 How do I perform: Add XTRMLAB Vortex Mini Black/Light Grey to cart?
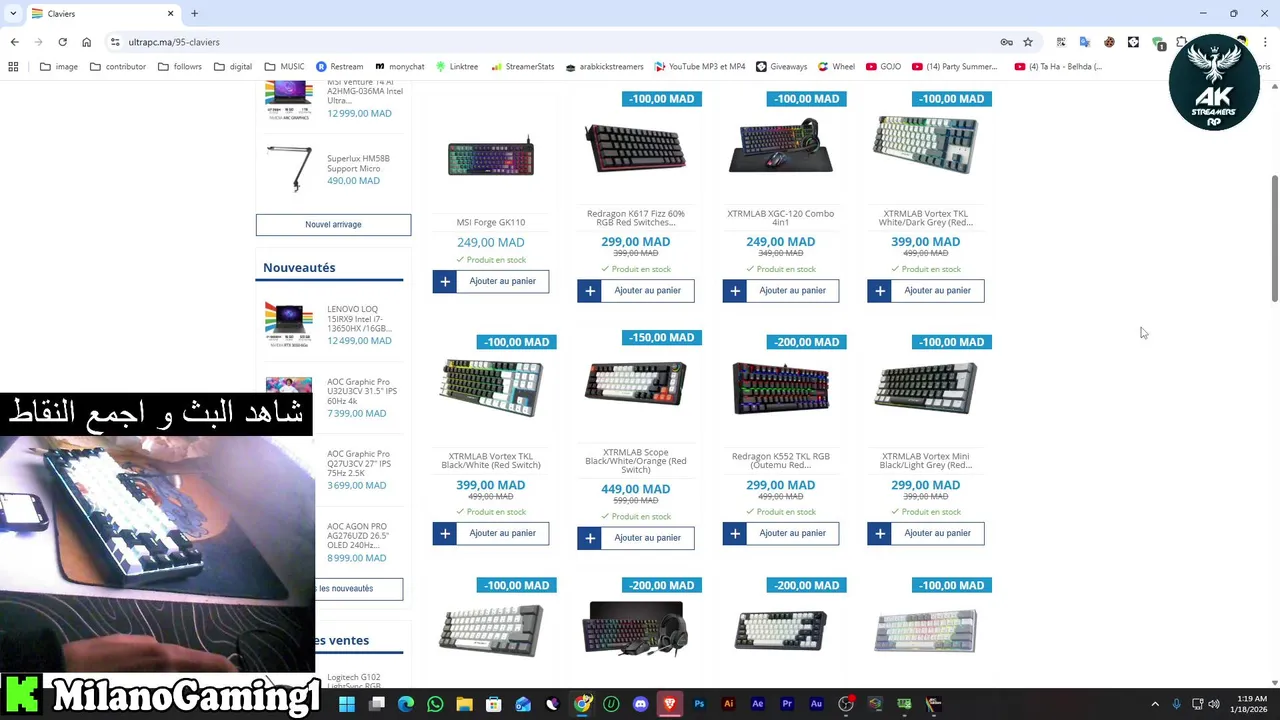(x=926, y=533)
